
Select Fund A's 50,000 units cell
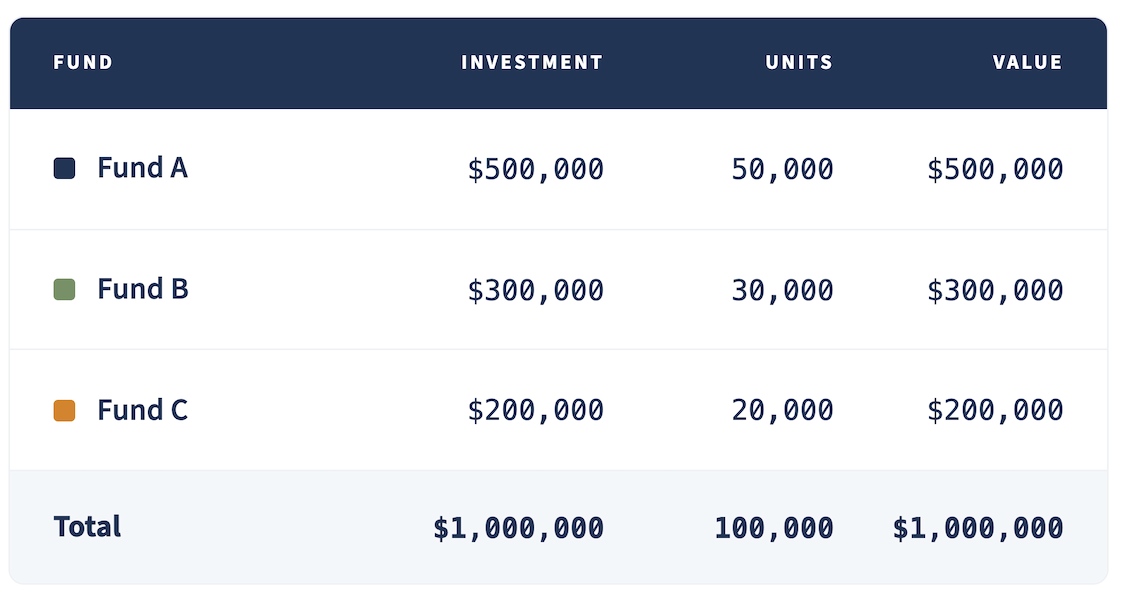(782, 169)
